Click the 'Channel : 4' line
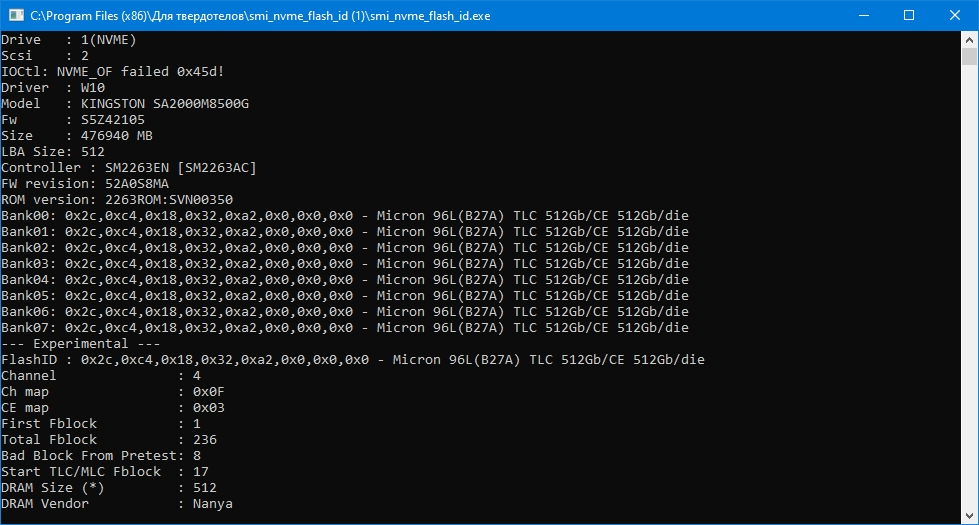The width and height of the screenshot is (979, 525). pos(101,376)
